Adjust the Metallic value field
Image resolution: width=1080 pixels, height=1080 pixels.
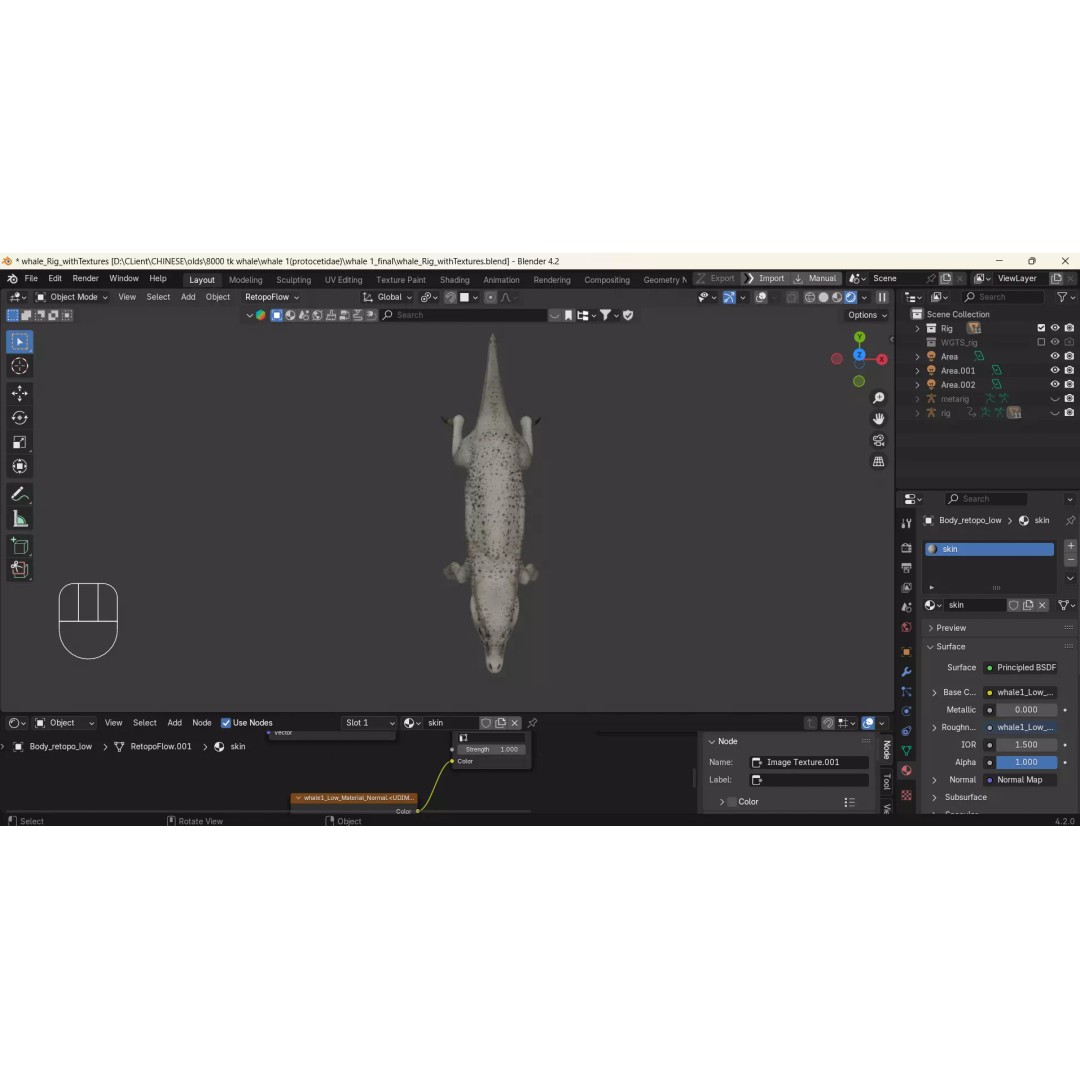tap(1026, 709)
